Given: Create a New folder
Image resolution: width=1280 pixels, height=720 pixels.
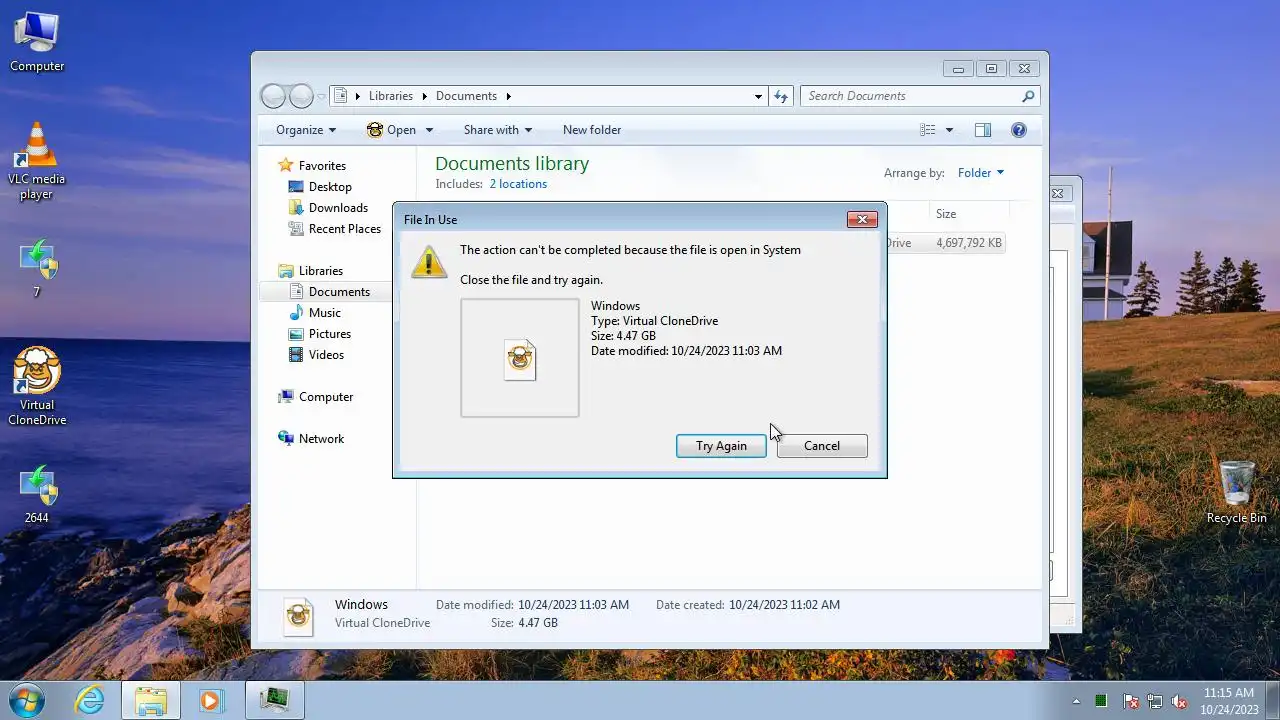Looking at the screenshot, I should pos(592,130).
